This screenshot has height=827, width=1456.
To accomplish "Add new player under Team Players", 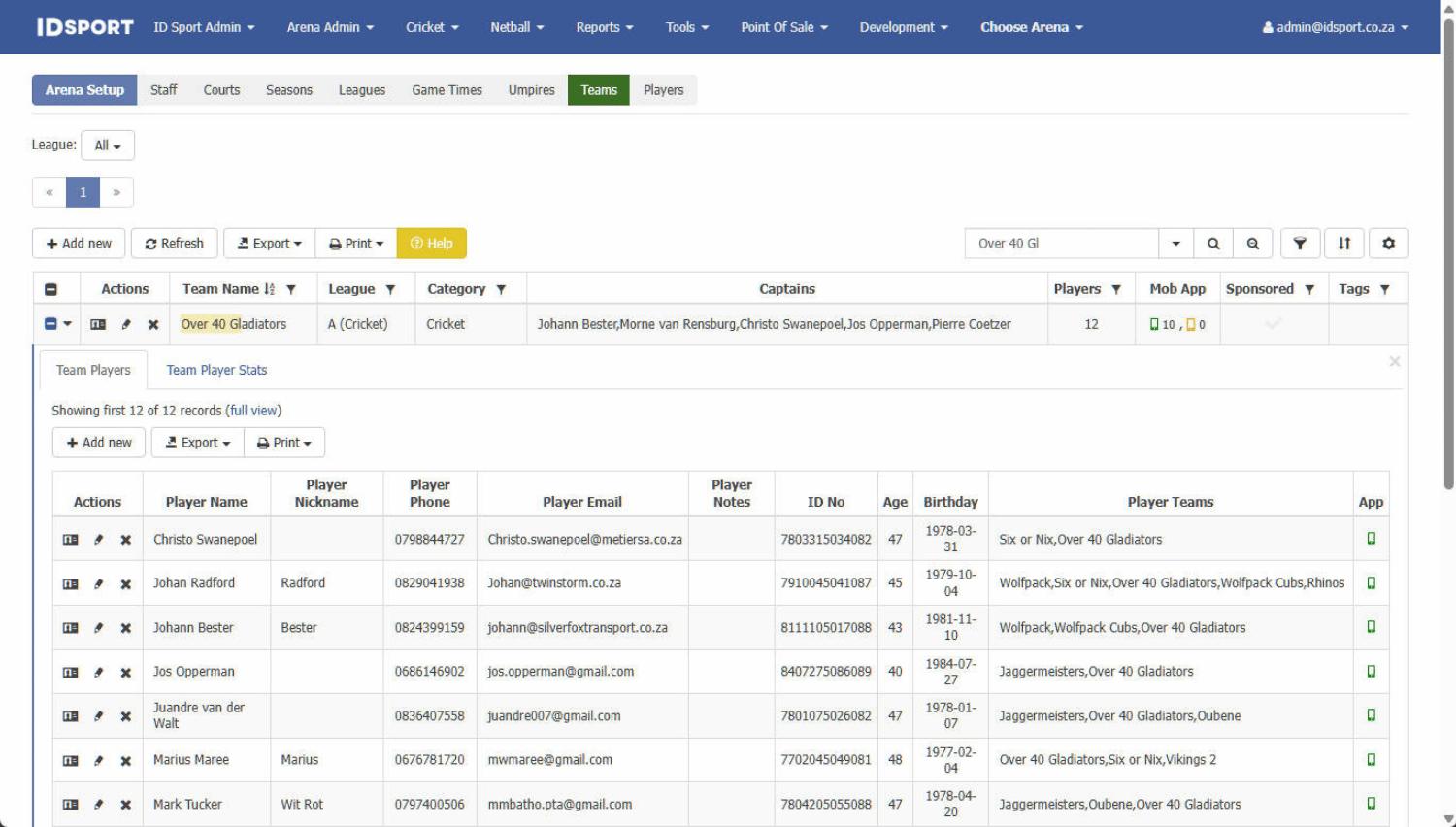I will (x=99, y=443).
